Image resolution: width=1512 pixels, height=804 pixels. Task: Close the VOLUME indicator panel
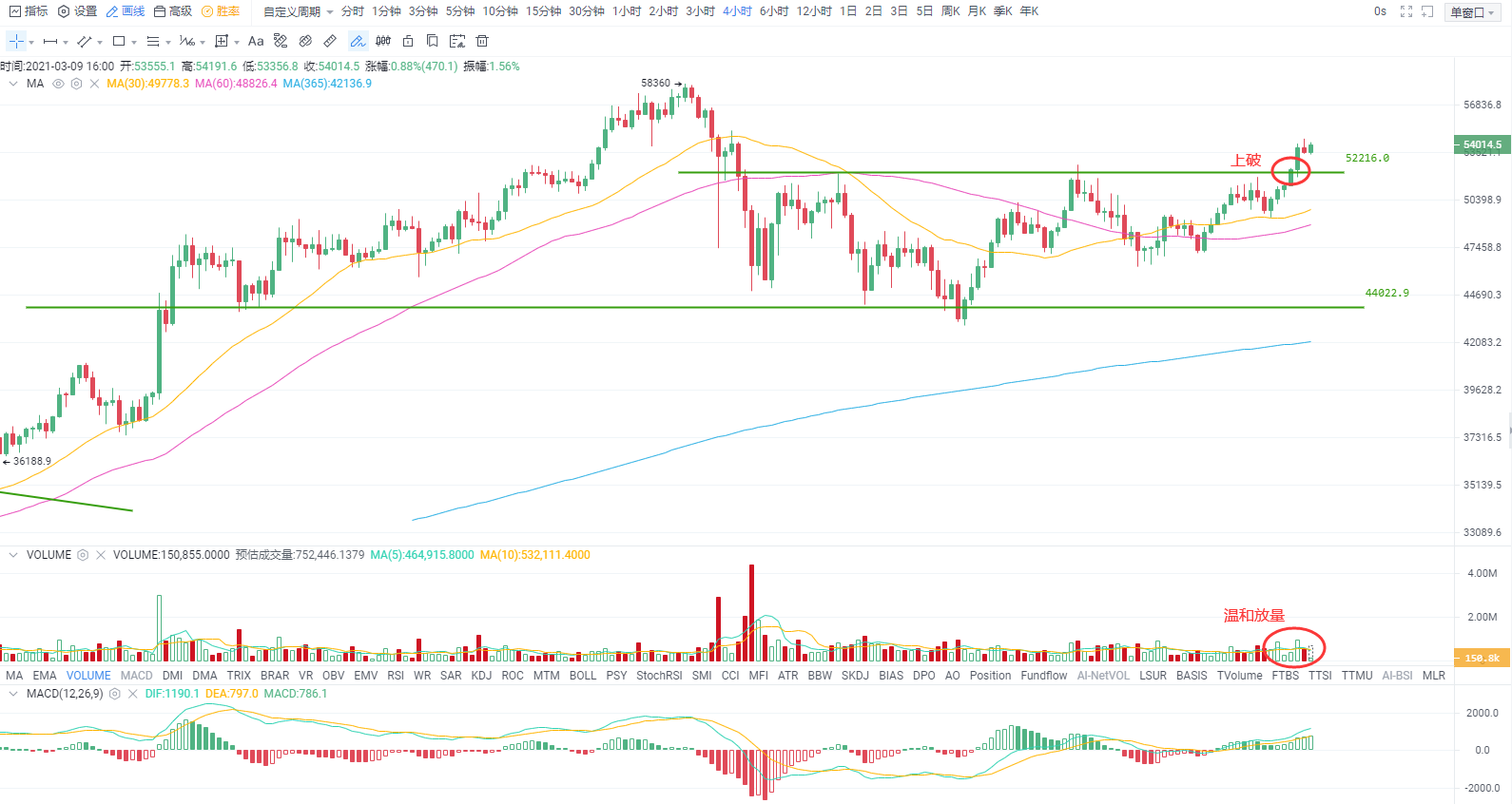click(x=101, y=555)
